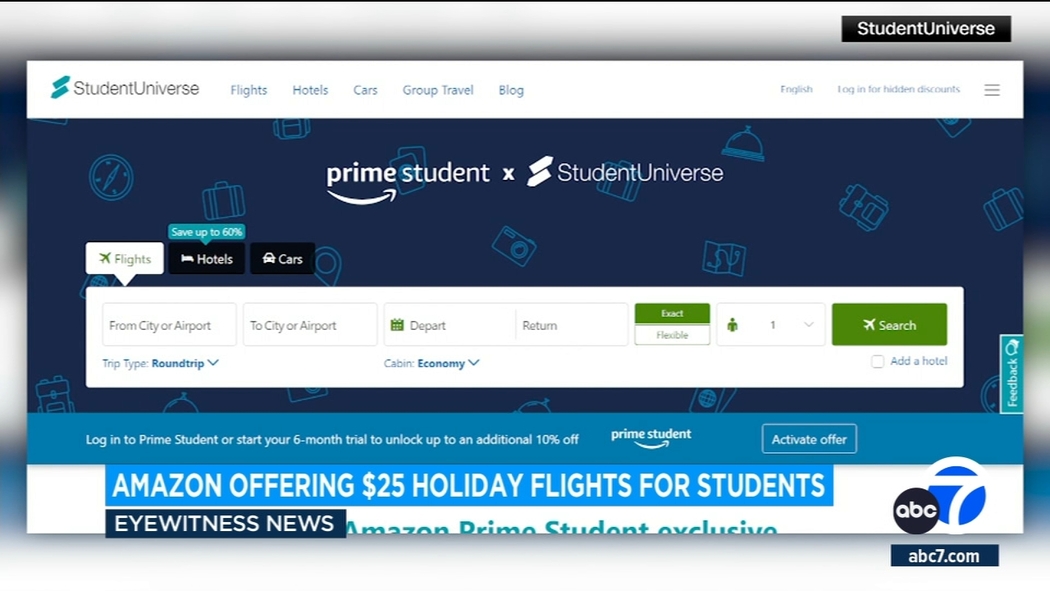Click the green Search button
Screen dimensions: 1050x591
(889, 325)
